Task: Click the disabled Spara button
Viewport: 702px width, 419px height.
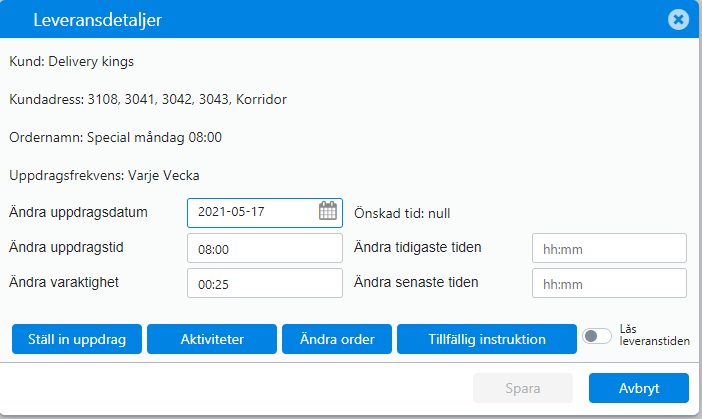Action: pyautogui.click(x=523, y=388)
